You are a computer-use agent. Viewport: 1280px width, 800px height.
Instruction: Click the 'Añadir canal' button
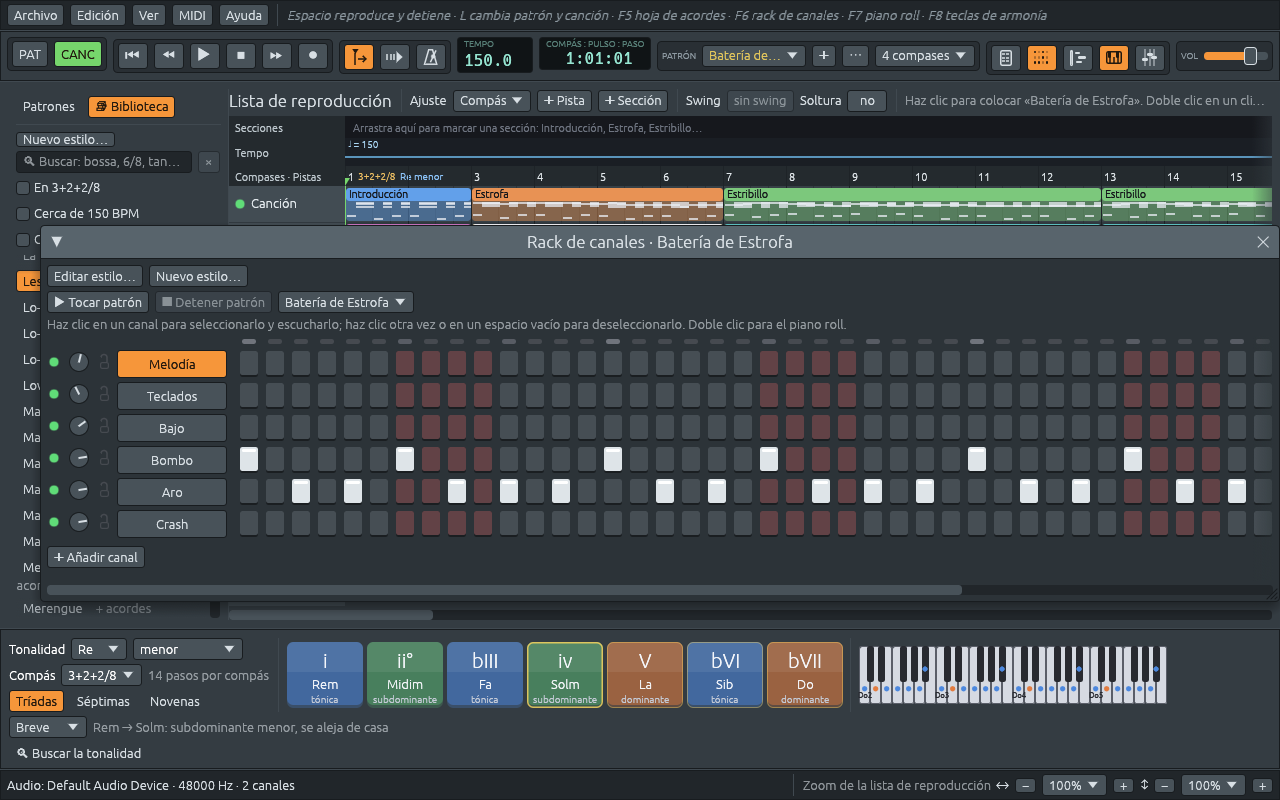(x=96, y=557)
